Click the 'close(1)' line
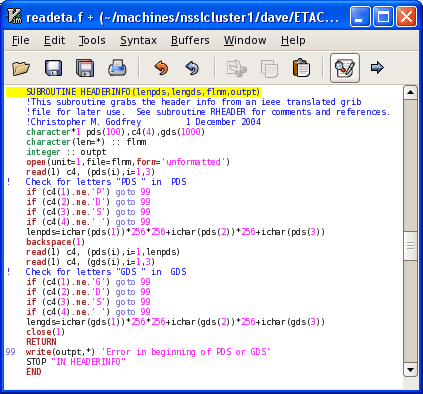Viewport: 423px width, 394px height. 46,332
